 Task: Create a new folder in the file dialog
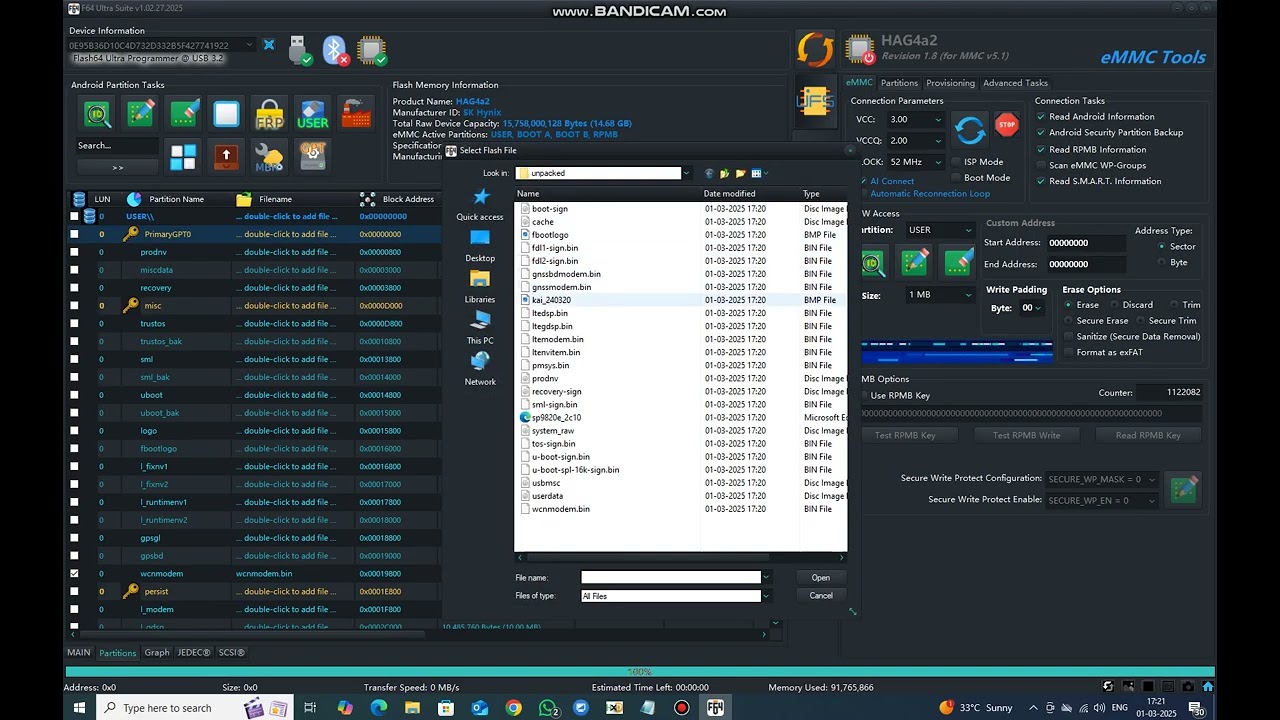coord(740,174)
